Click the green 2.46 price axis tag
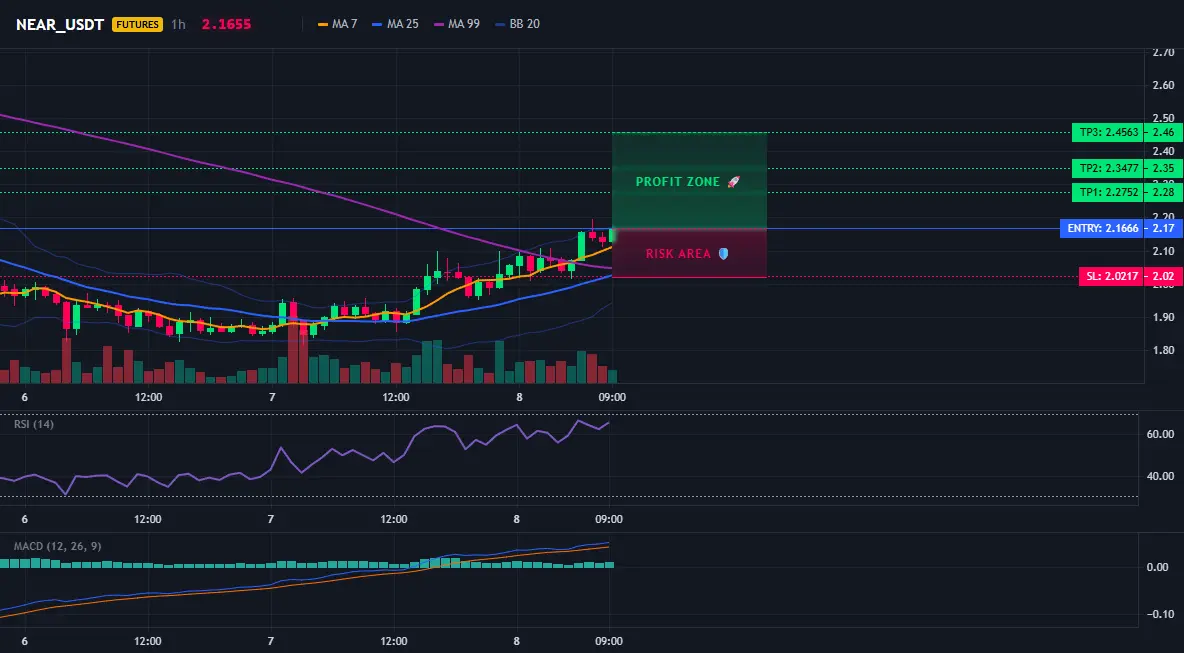This screenshot has height=653, width=1184. click(x=1164, y=133)
